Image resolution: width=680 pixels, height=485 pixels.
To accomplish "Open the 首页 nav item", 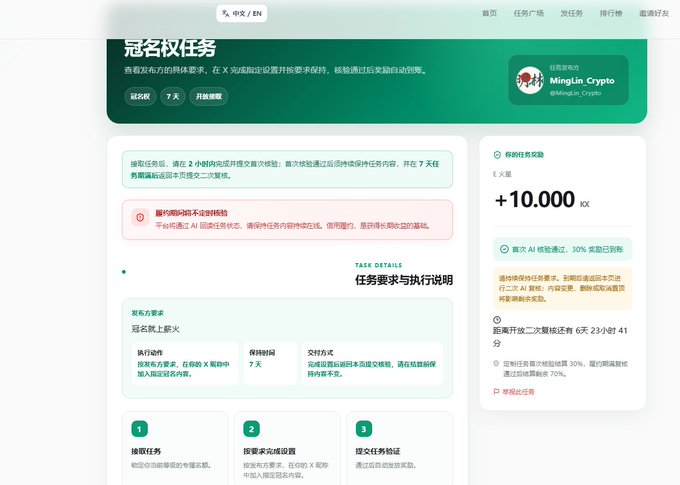I will coord(489,13).
